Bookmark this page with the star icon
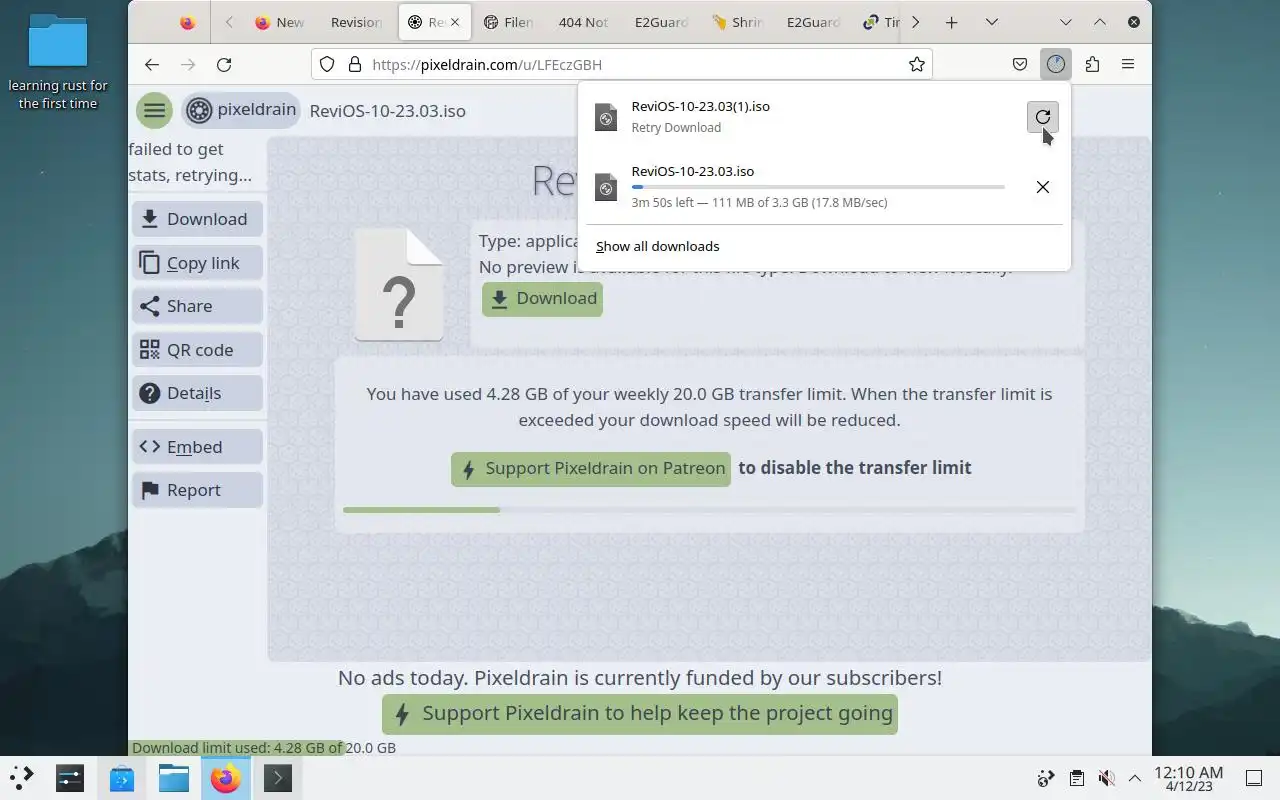 click(916, 64)
